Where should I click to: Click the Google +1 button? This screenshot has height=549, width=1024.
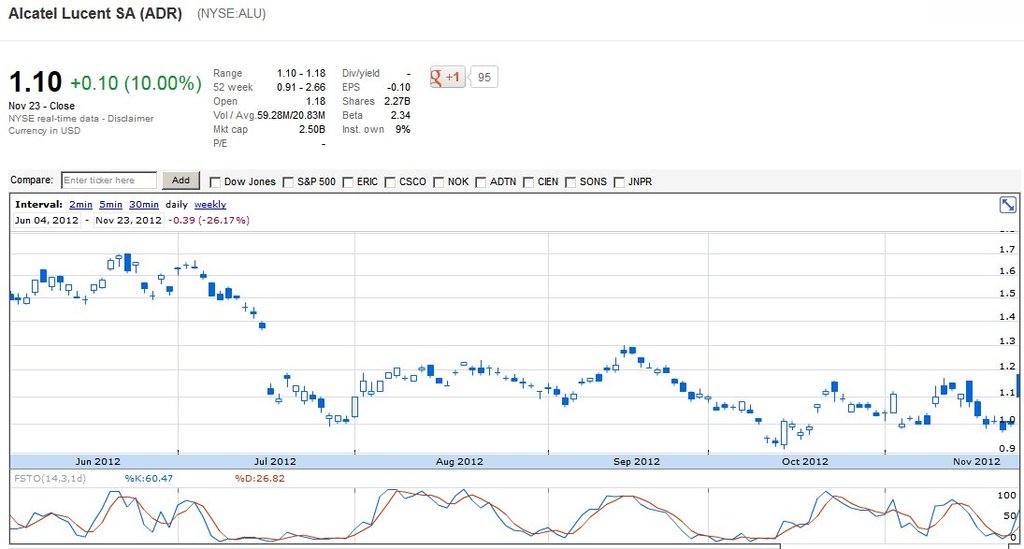(447, 77)
